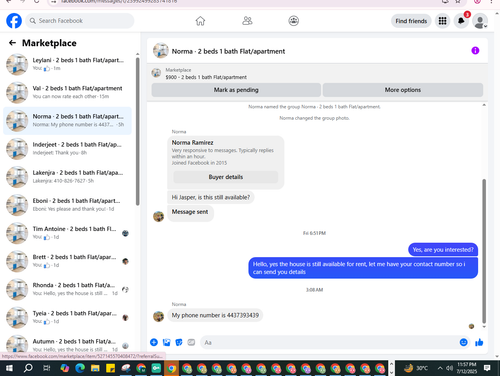The image size is (500, 376).
Task: Click Mark as pending button
Action: click(x=236, y=90)
